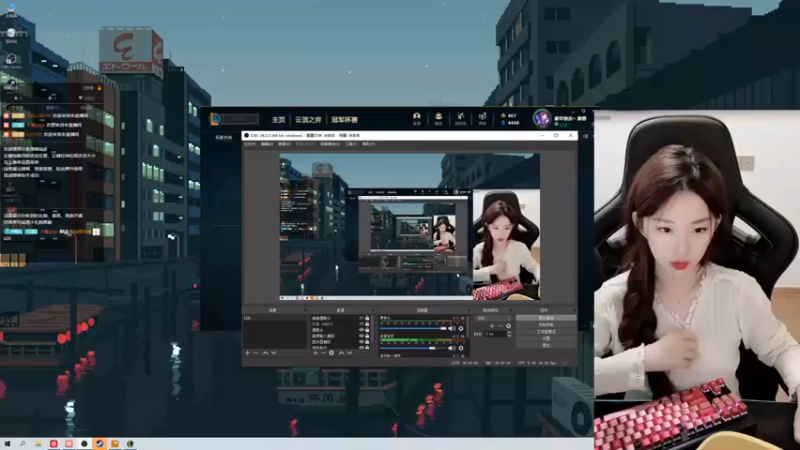Switch to 主页 tab in League client
The height and width of the screenshot is (450, 800).
(x=278, y=119)
